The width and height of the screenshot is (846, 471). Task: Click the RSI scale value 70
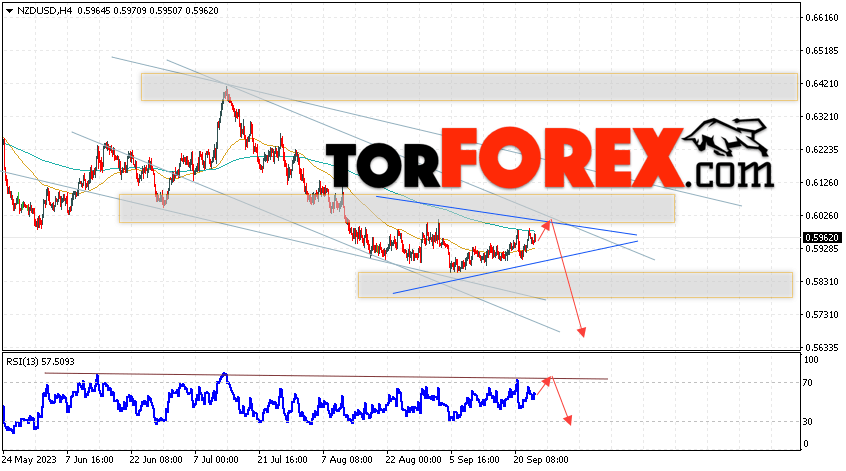pyautogui.click(x=808, y=383)
